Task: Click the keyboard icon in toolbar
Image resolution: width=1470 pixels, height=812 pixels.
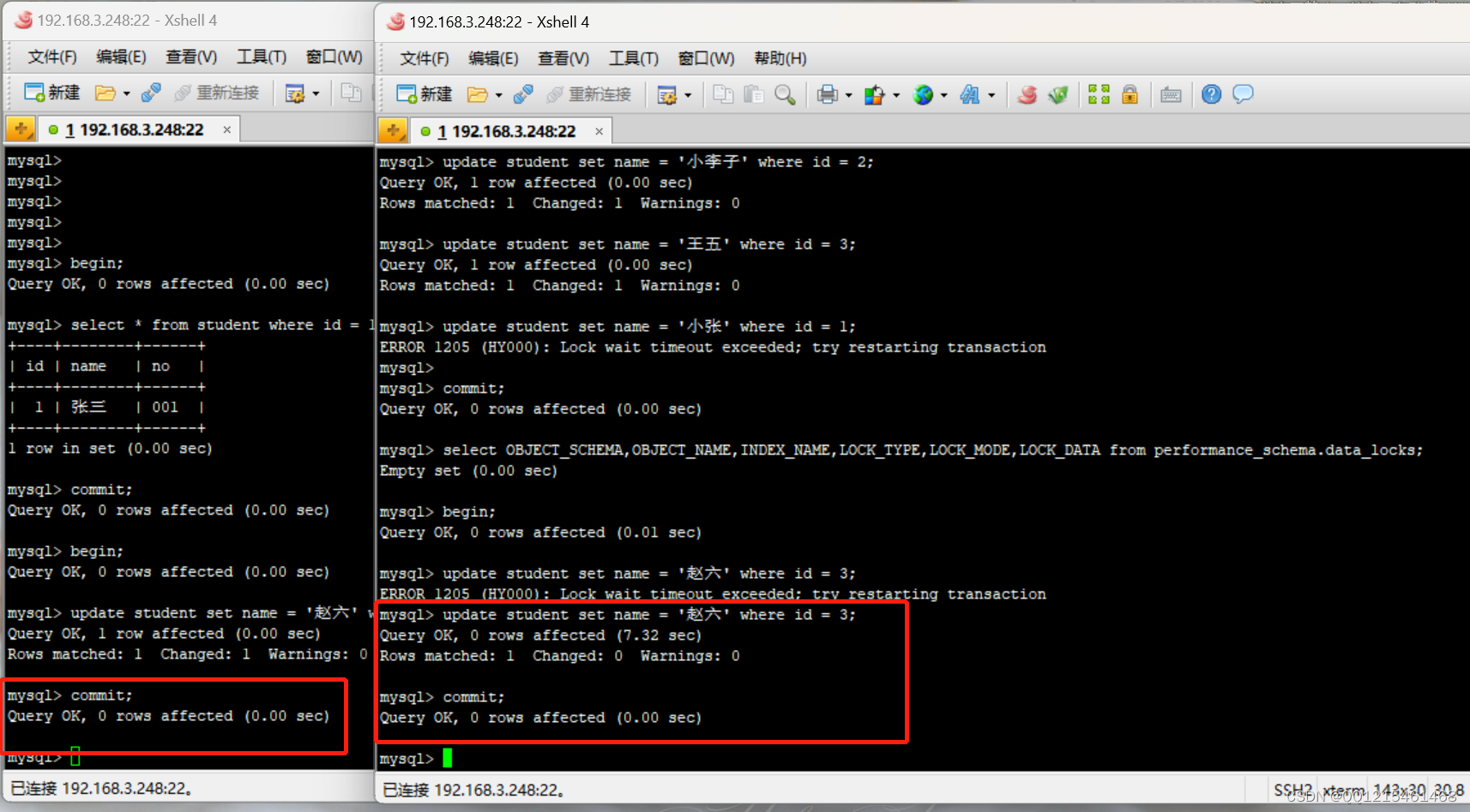Action: click(x=1171, y=94)
